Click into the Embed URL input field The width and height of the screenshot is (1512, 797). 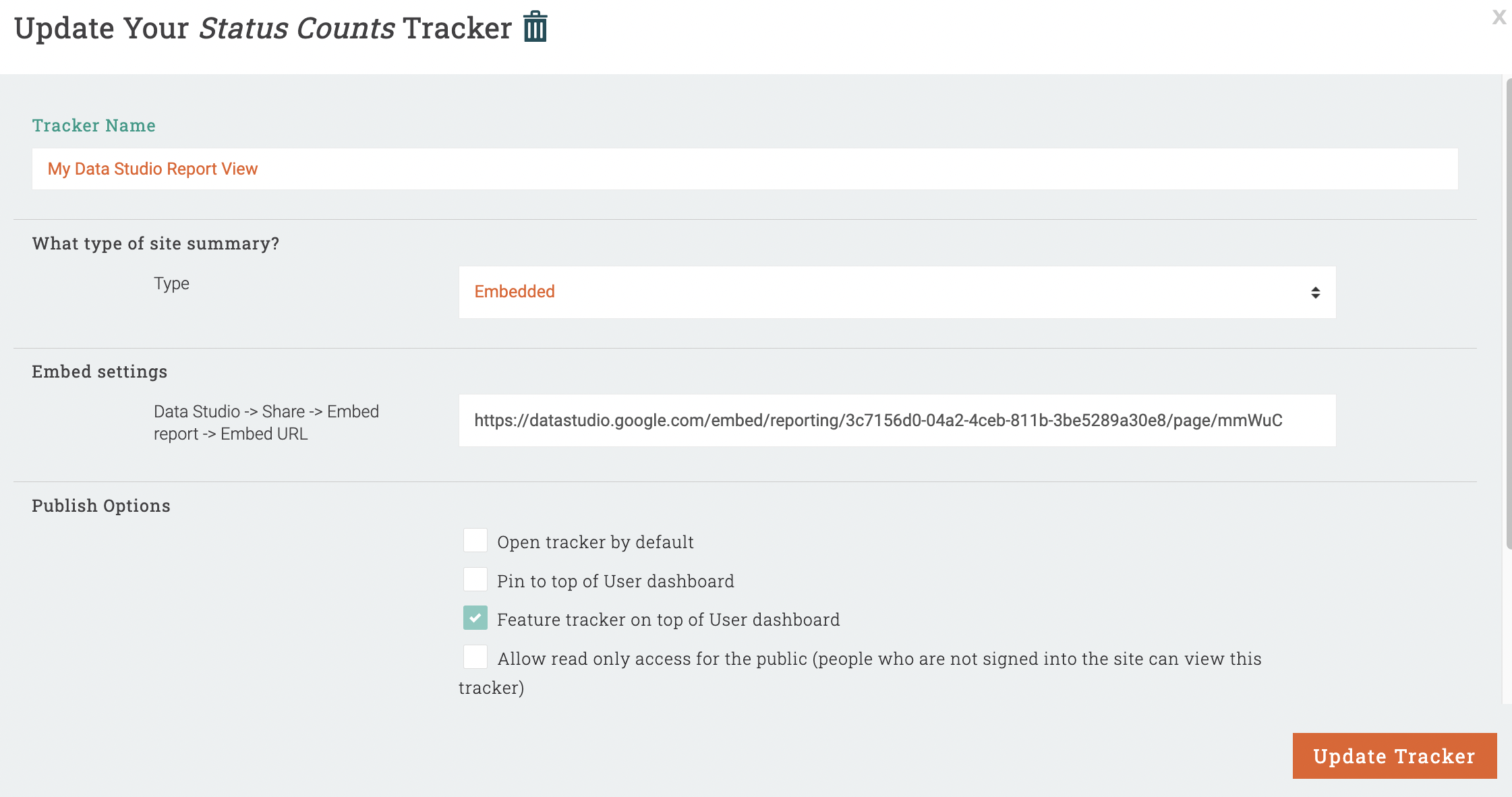coord(897,420)
